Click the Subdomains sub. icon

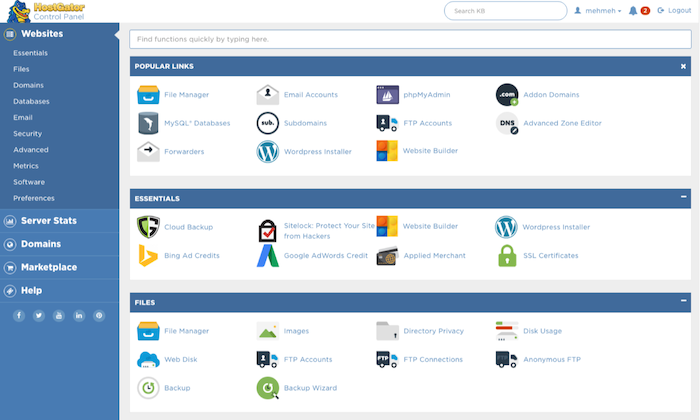point(268,123)
